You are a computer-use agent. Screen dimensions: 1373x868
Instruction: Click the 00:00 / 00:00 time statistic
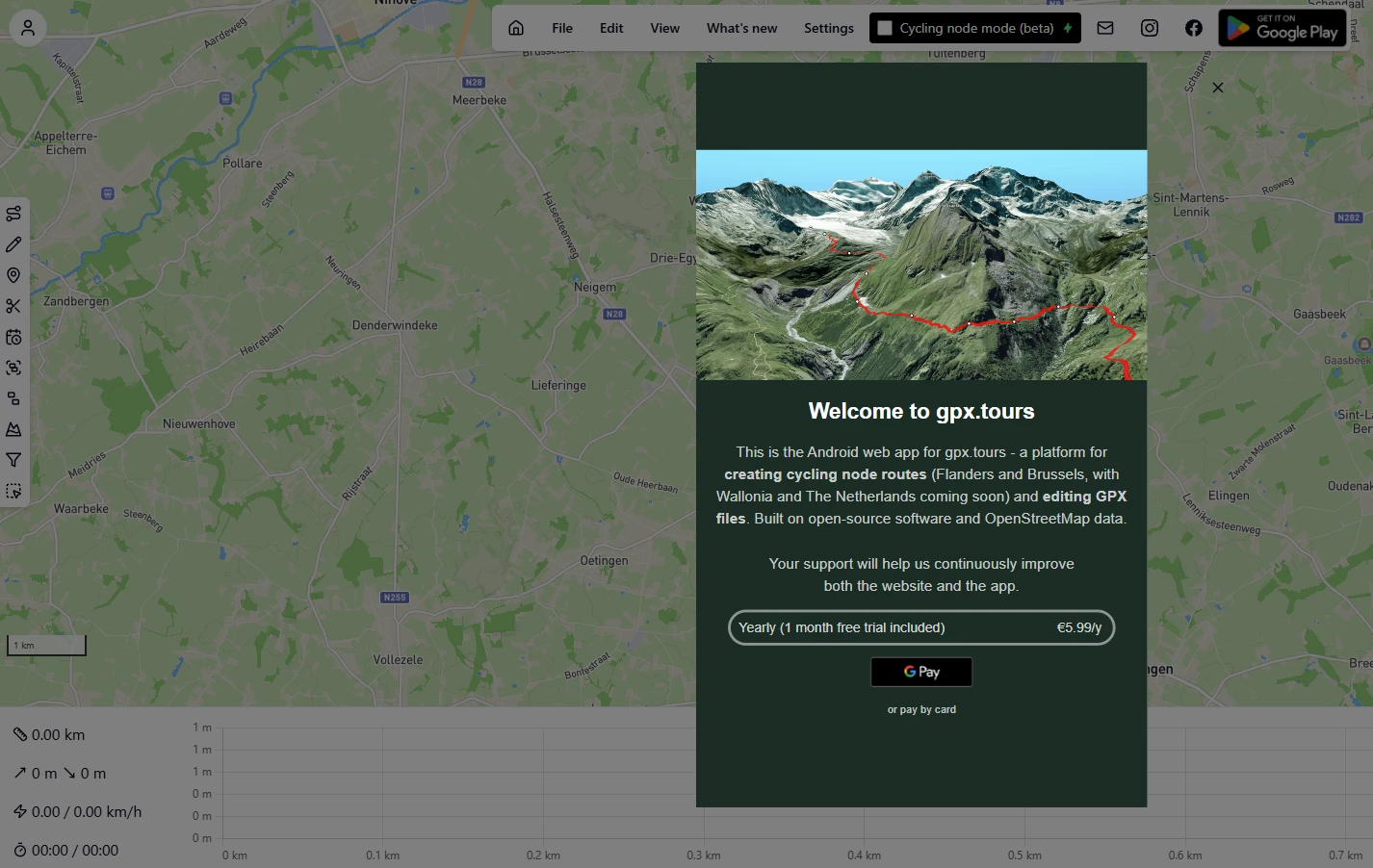coord(65,850)
